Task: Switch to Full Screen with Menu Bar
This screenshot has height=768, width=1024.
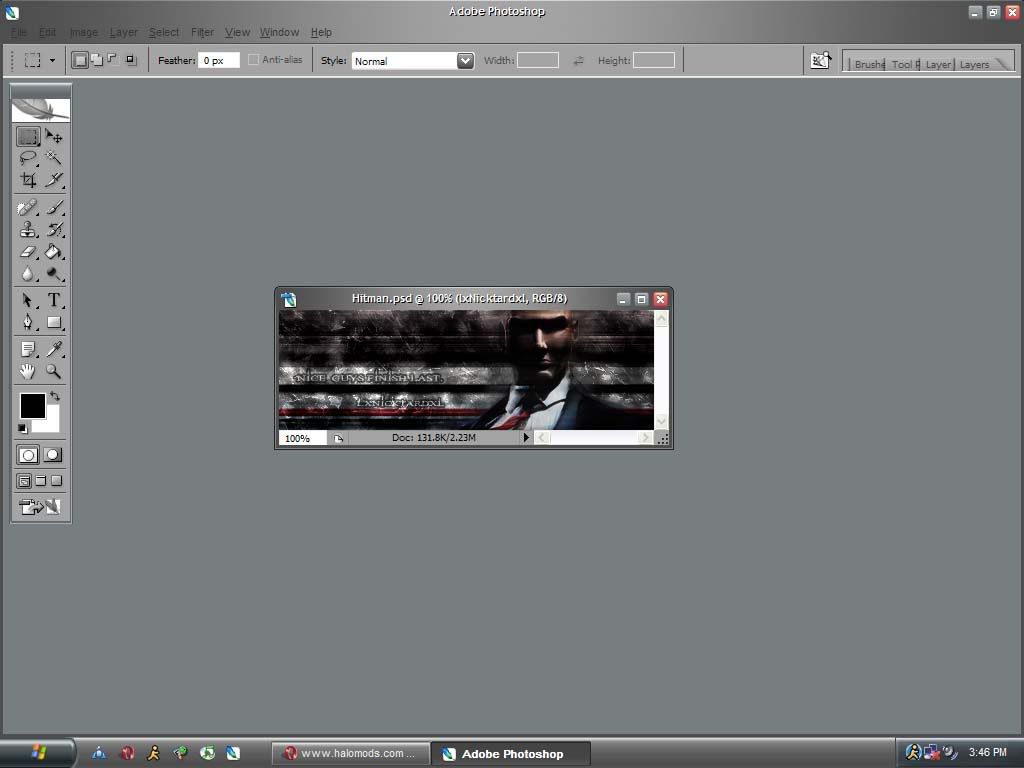Action: pyautogui.click(x=40, y=481)
